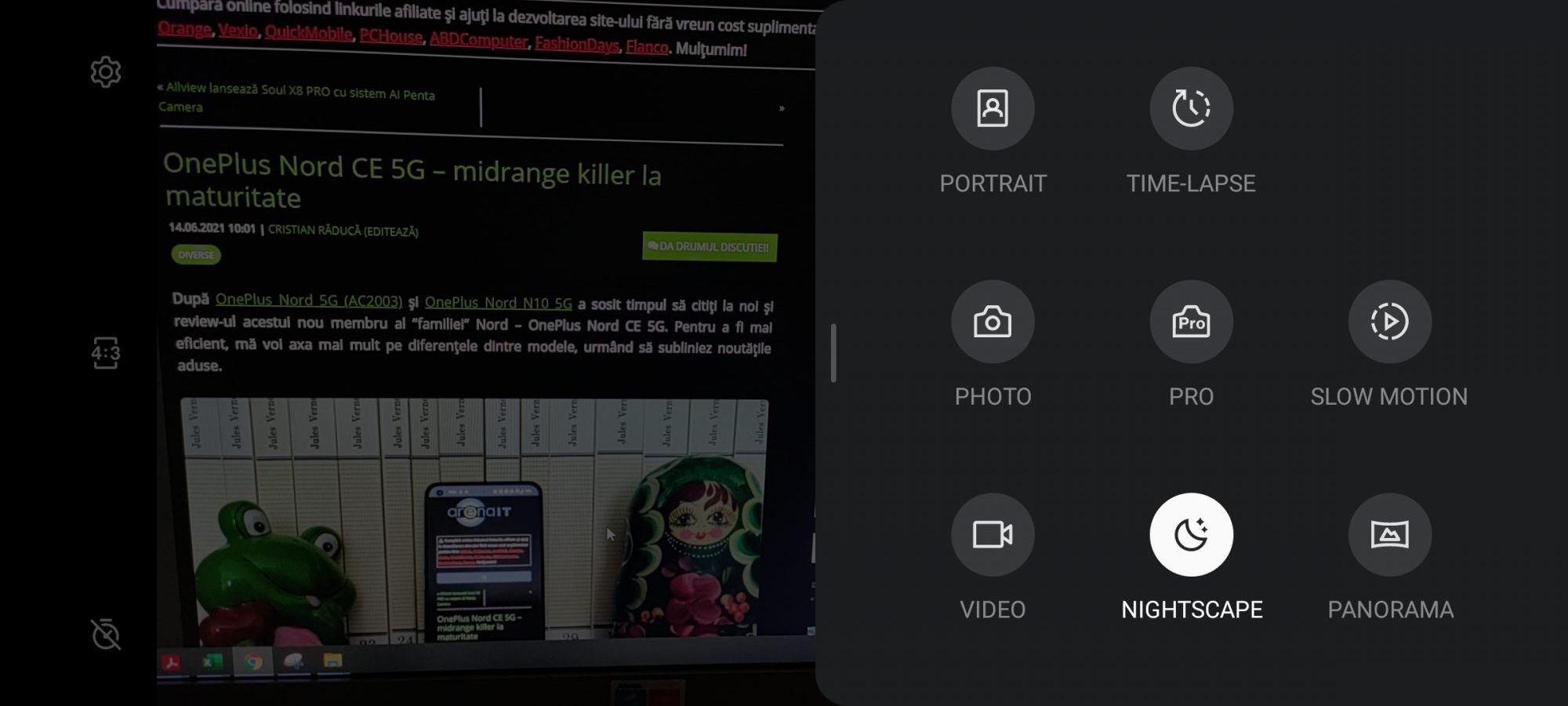Screen dimensions: 1568x706
Task: Switch to Time-lapse mode icon
Action: (x=1191, y=108)
